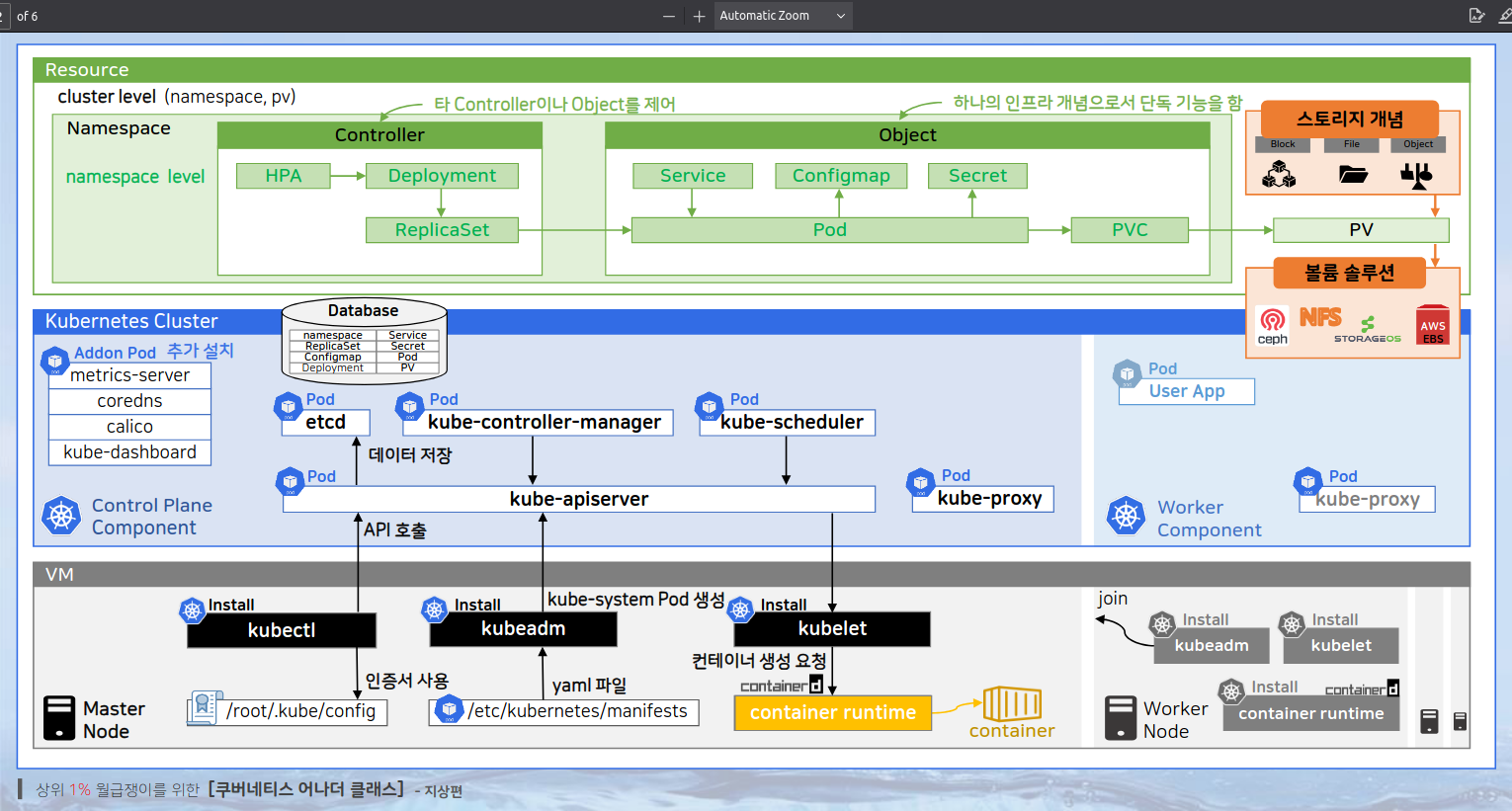Click the orange container icon

click(x=1012, y=705)
